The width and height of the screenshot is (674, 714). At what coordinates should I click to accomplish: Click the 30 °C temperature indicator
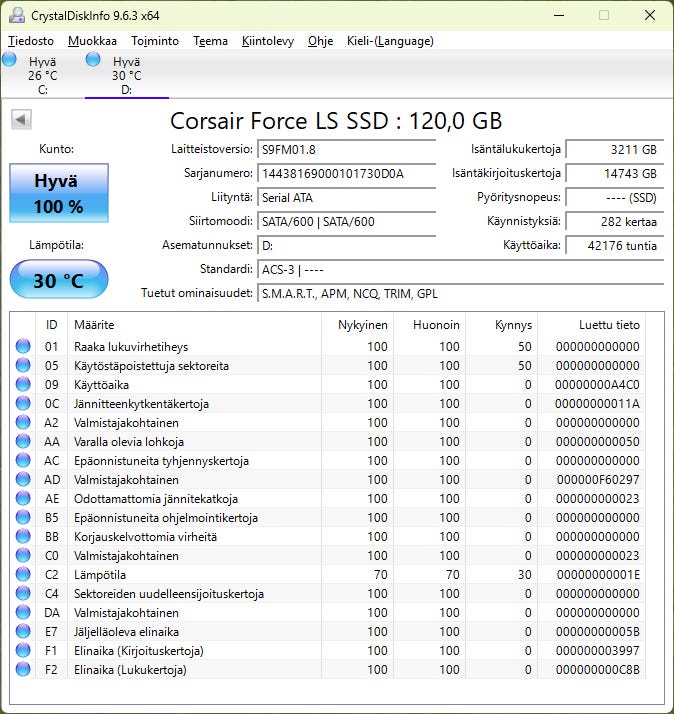pos(59,280)
